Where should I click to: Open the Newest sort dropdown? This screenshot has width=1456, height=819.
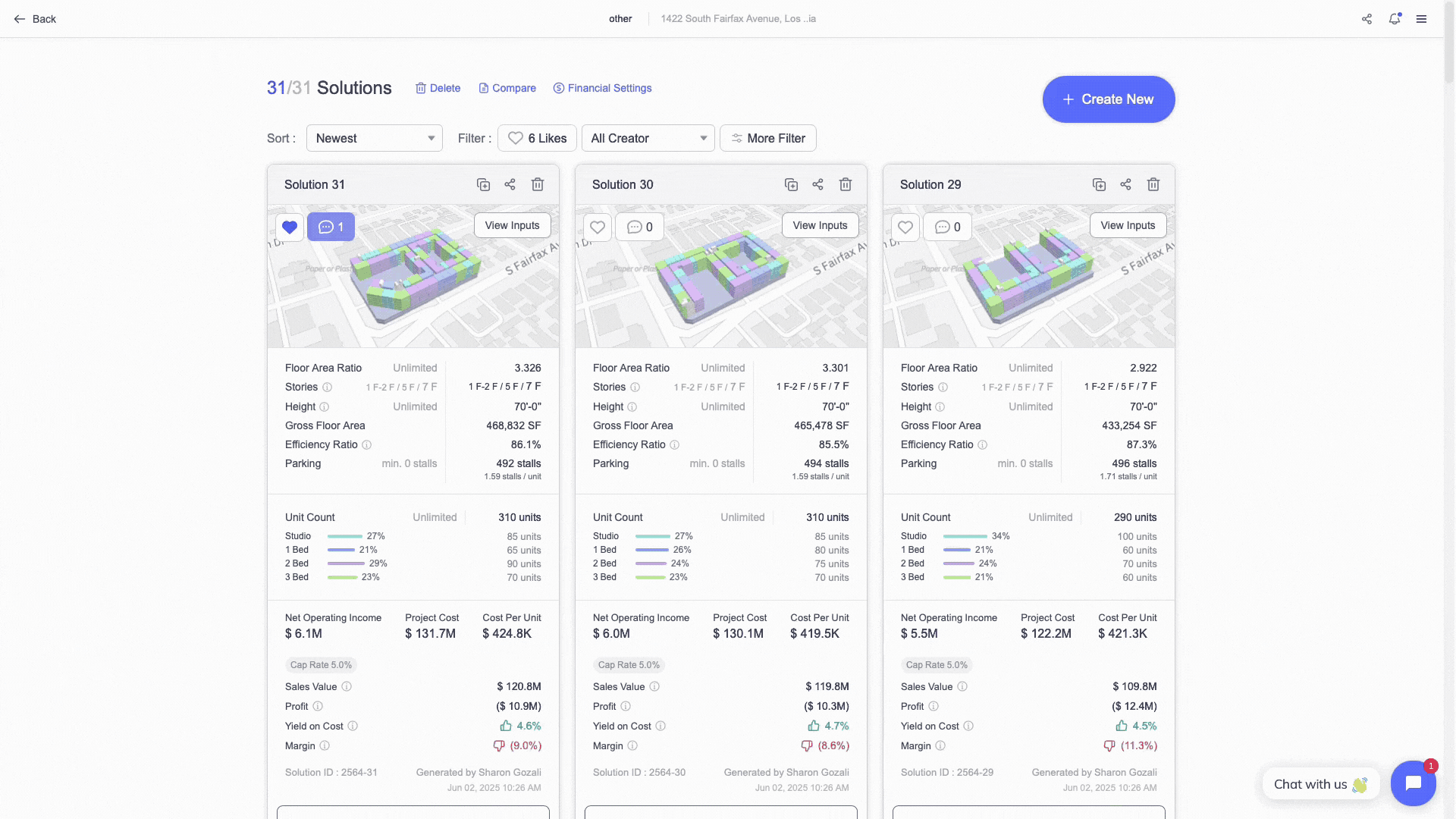coord(375,138)
